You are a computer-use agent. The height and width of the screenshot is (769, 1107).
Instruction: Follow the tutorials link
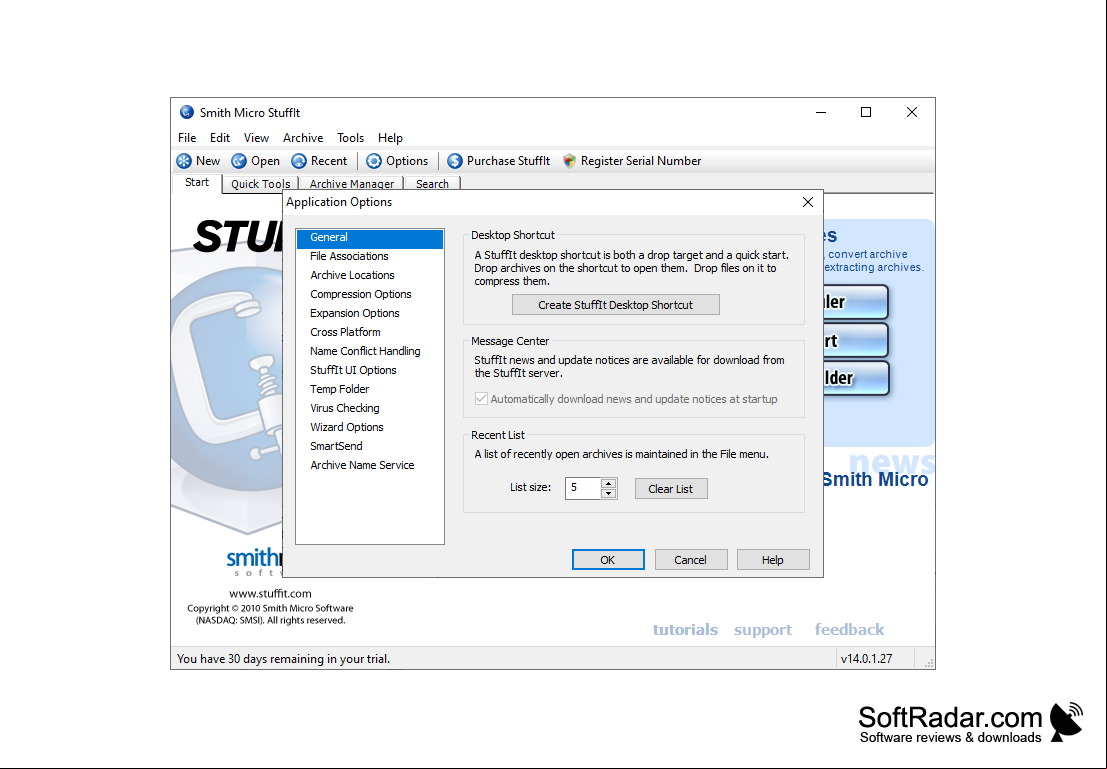pyautogui.click(x=686, y=629)
